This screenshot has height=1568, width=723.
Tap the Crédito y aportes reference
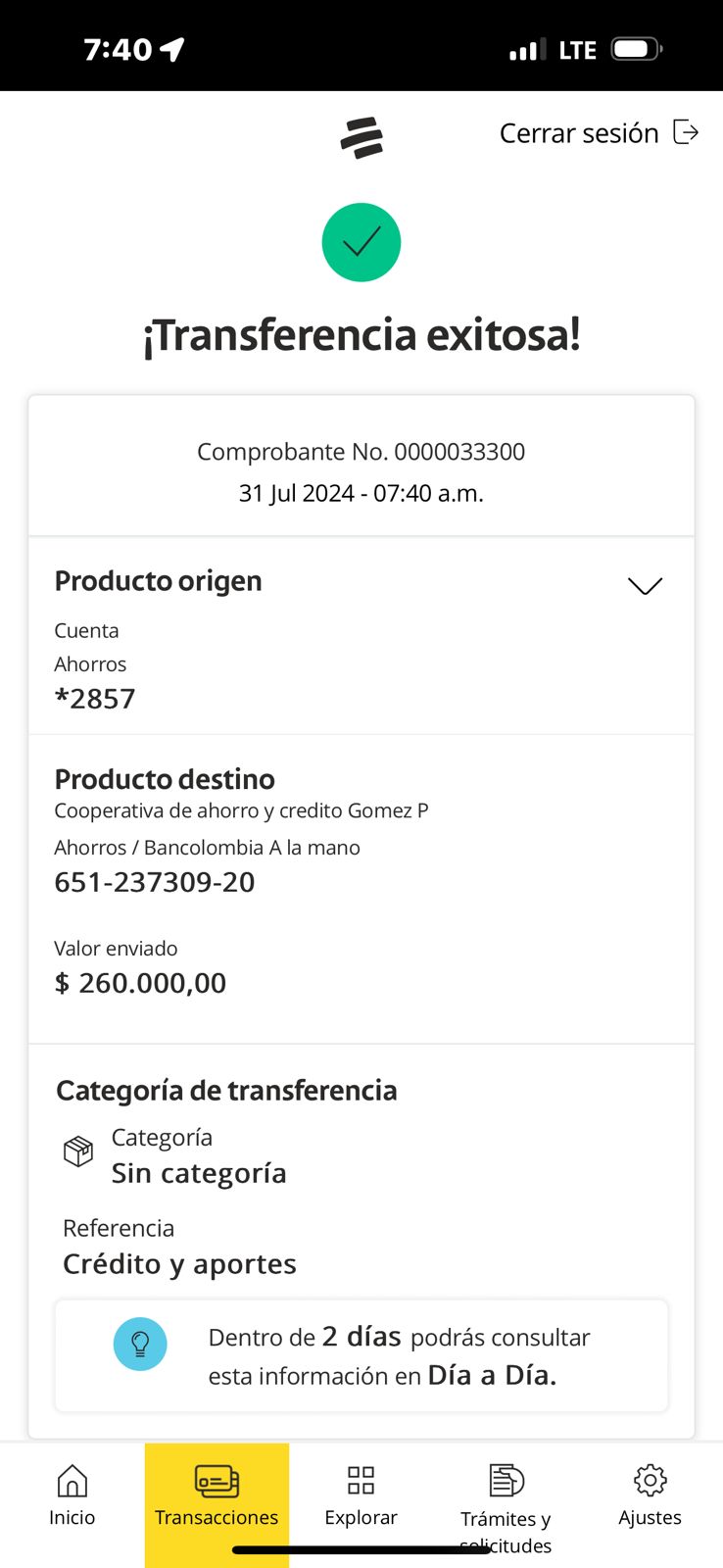(179, 1264)
